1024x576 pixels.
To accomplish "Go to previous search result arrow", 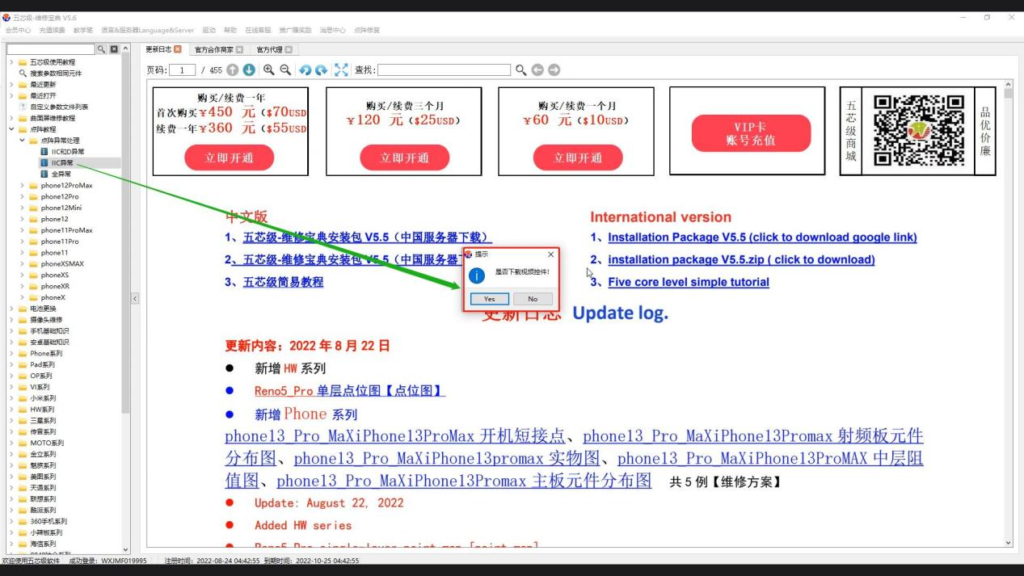I will click(537, 70).
